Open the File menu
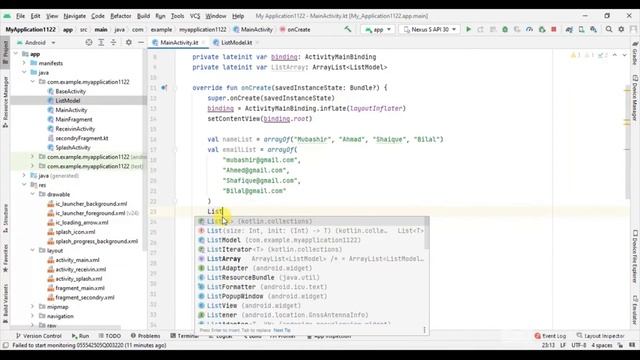 pos(20,16)
